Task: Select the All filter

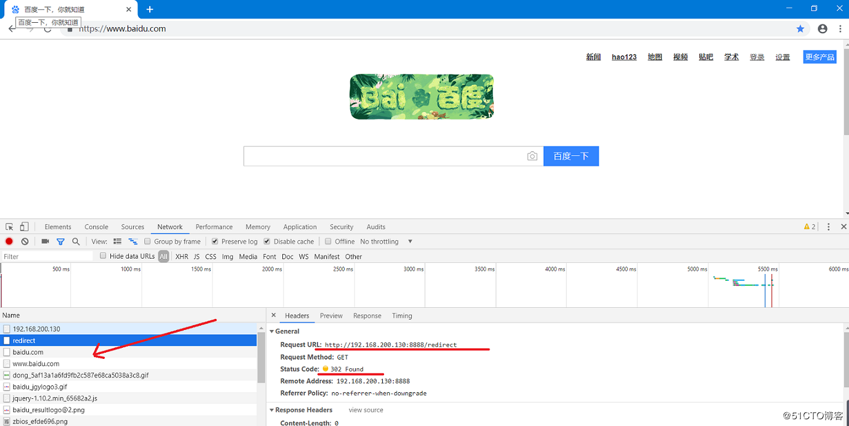Action: coord(164,257)
